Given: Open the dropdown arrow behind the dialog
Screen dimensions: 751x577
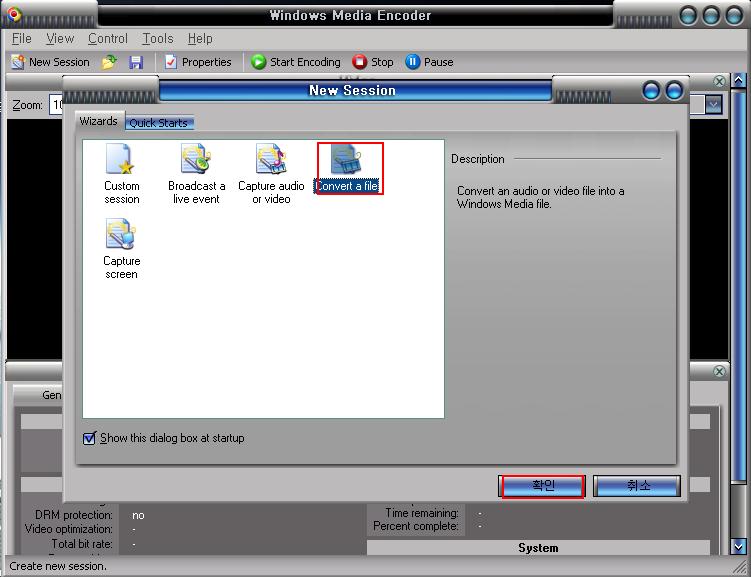Looking at the screenshot, I should (714, 104).
